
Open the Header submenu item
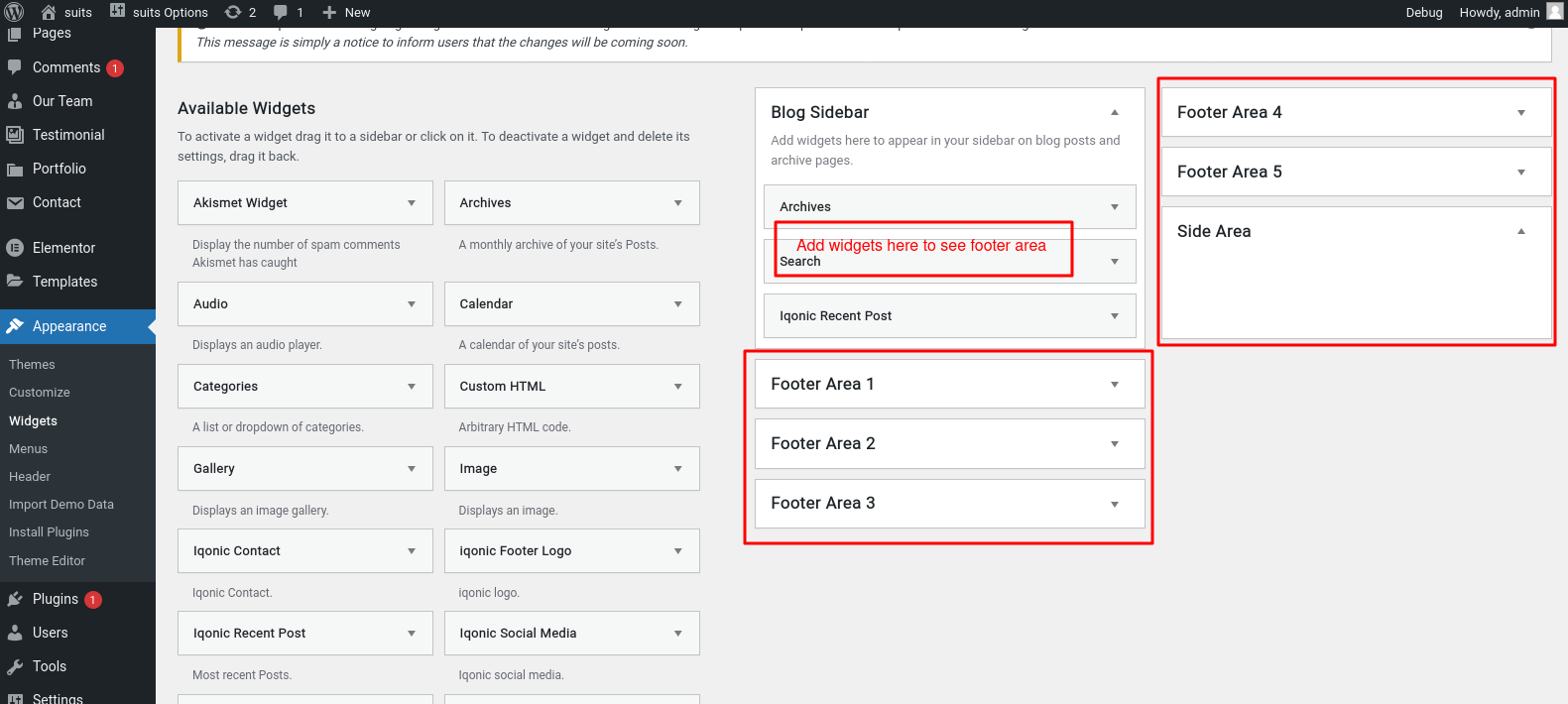click(30, 477)
